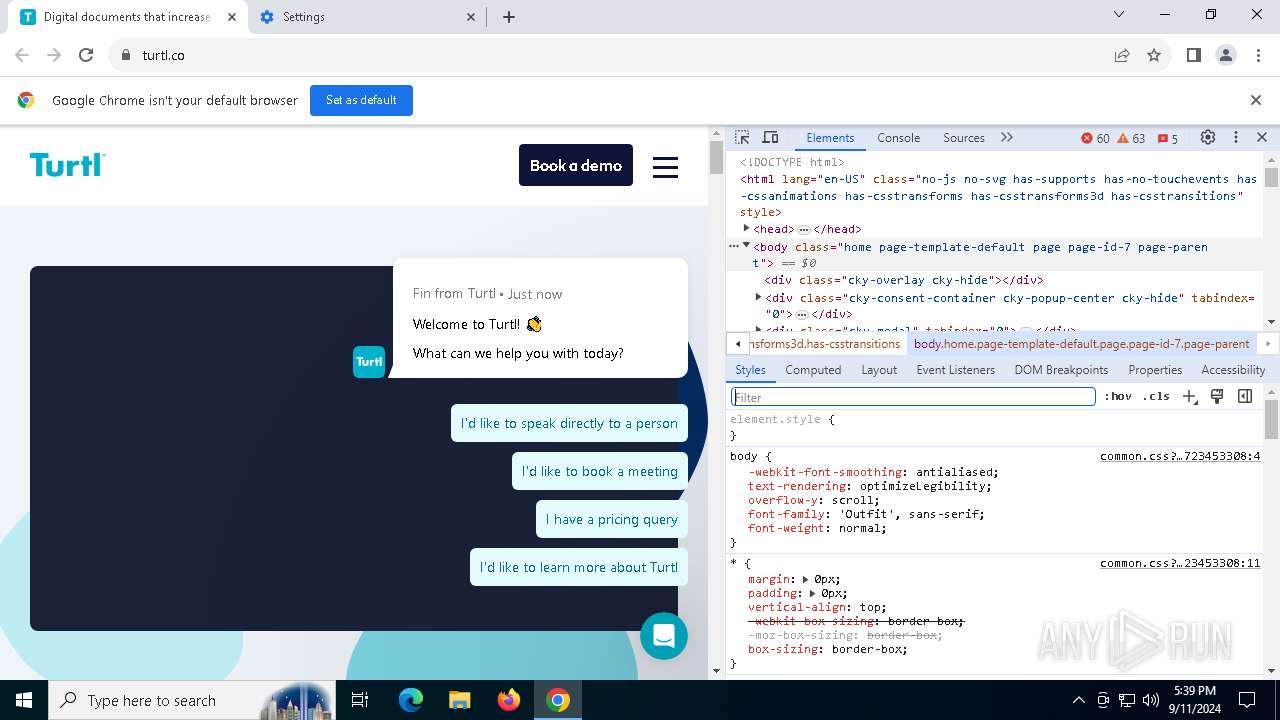Toggle the device toolbar icon
The image size is (1280, 720).
(770, 138)
